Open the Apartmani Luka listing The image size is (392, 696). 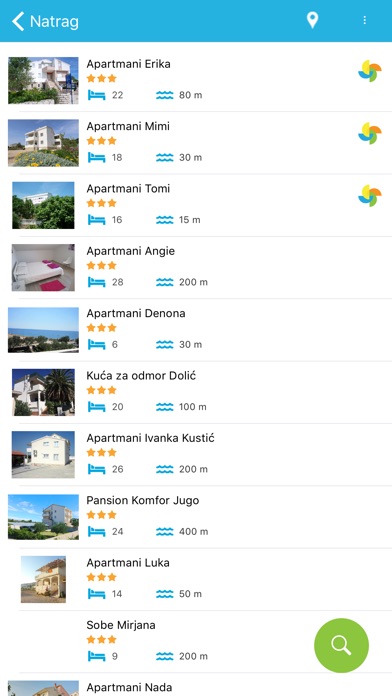[196, 580]
